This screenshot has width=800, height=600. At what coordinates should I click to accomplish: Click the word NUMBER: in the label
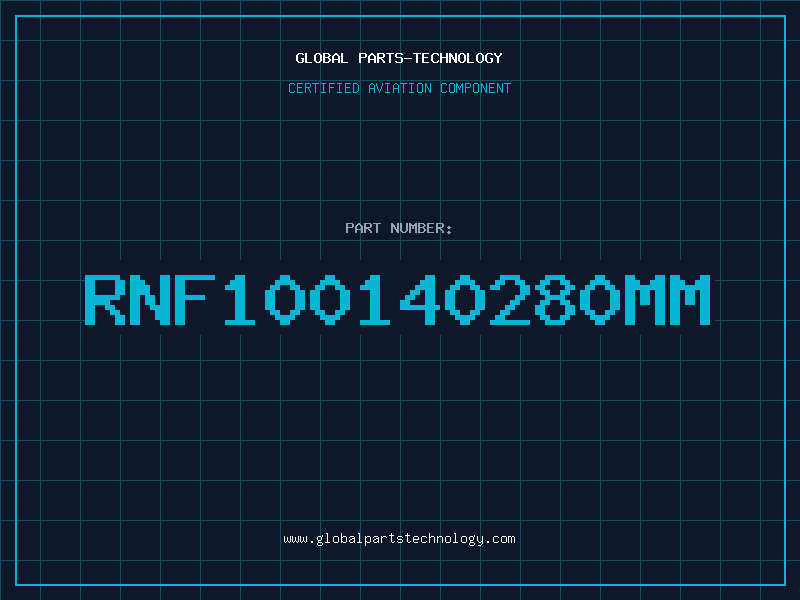pos(421,228)
